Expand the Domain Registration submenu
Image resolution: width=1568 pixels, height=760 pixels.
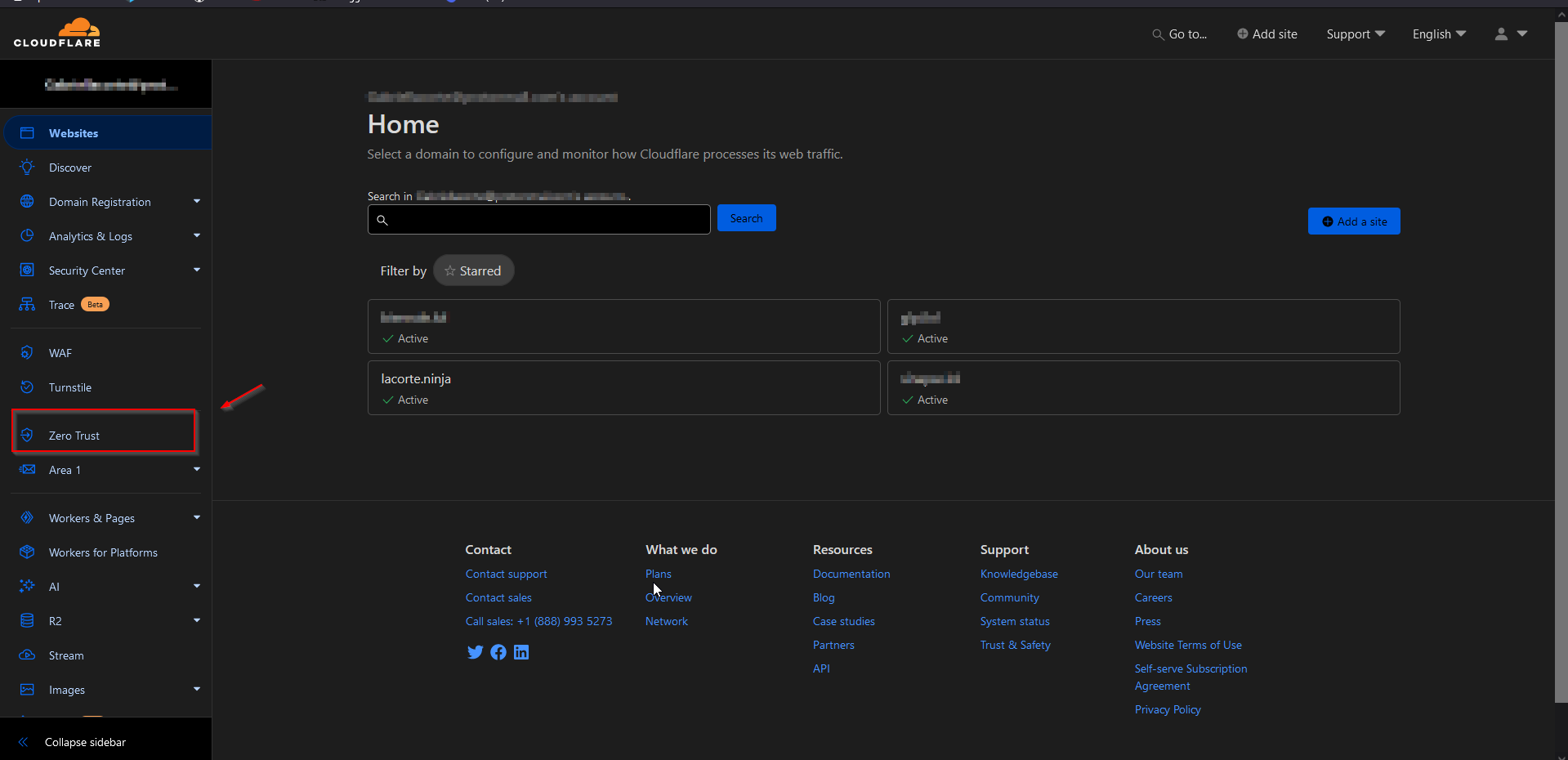tap(196, 202)
